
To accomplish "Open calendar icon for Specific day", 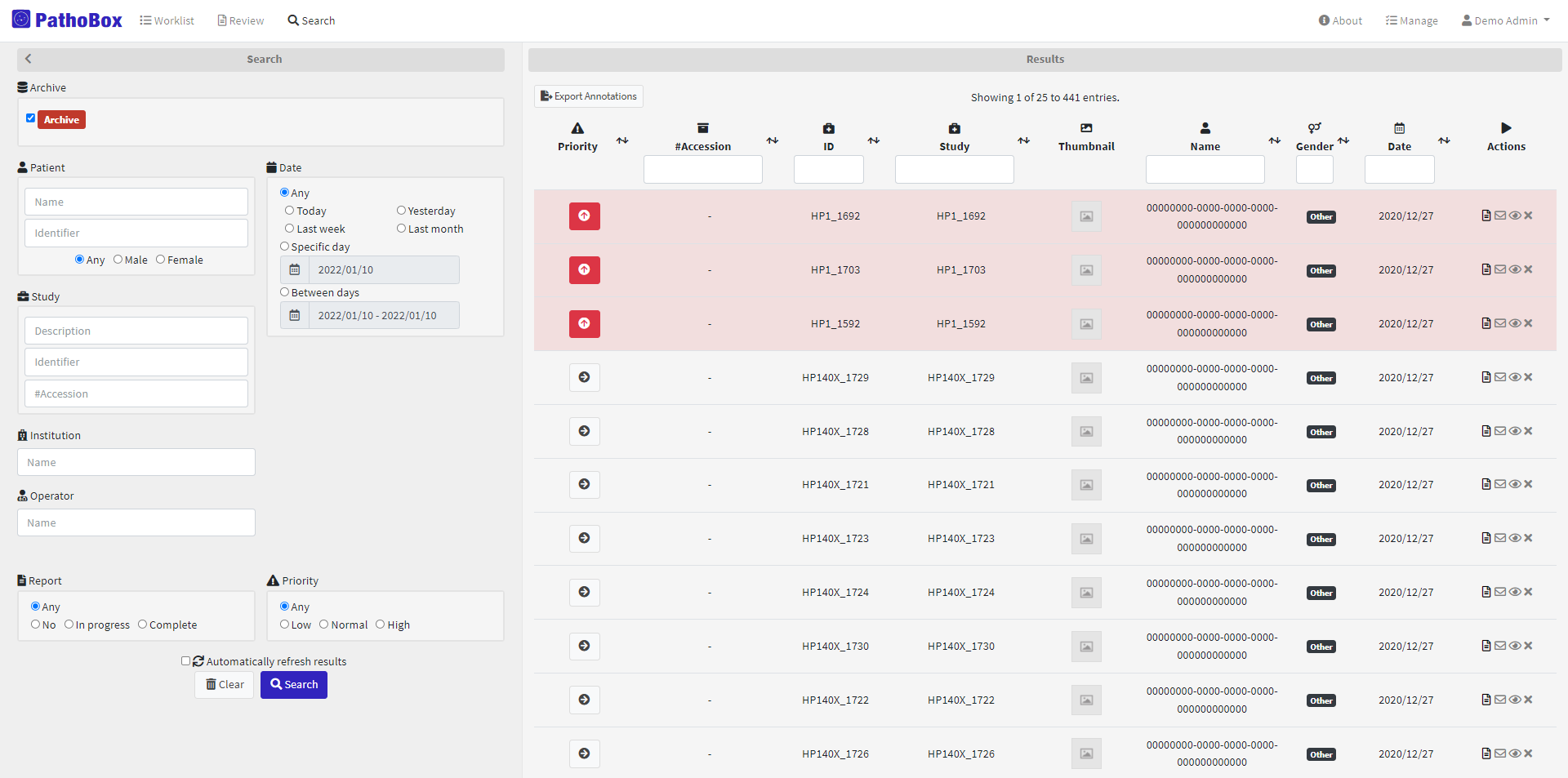I will click(x=295, y=270).
